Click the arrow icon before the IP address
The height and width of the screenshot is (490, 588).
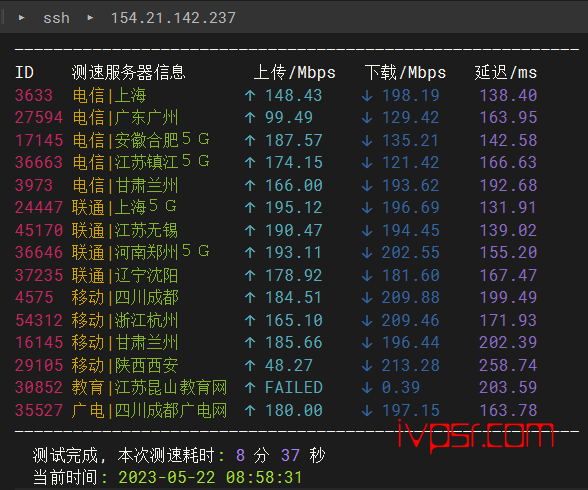pos(90,18)
